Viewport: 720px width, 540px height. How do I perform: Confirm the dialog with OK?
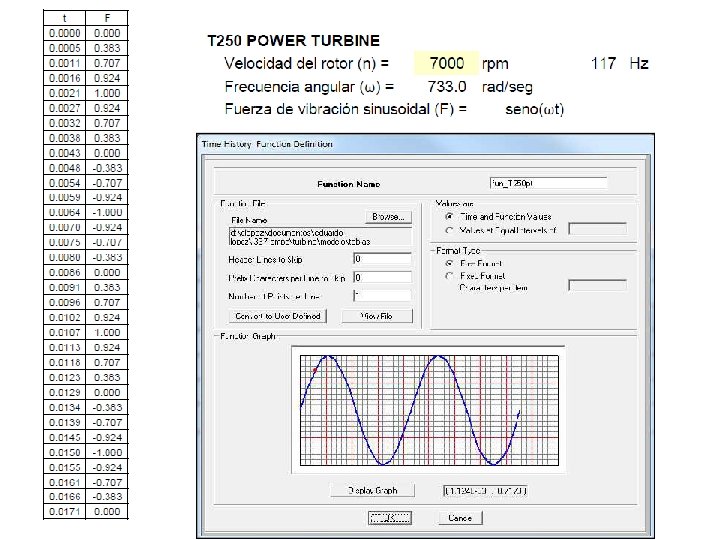coord(390,518)
